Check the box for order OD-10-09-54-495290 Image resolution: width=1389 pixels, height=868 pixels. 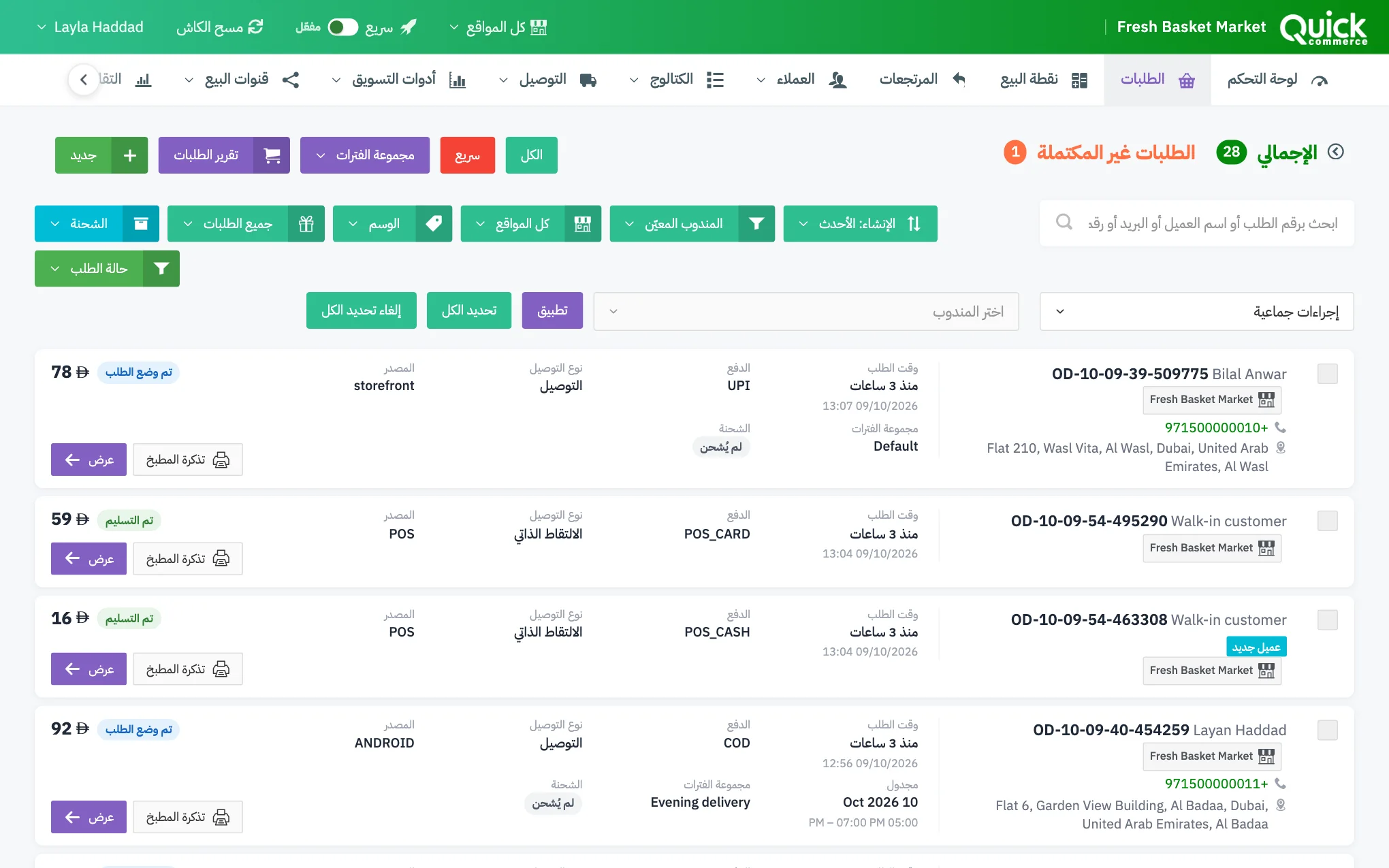1327,521
